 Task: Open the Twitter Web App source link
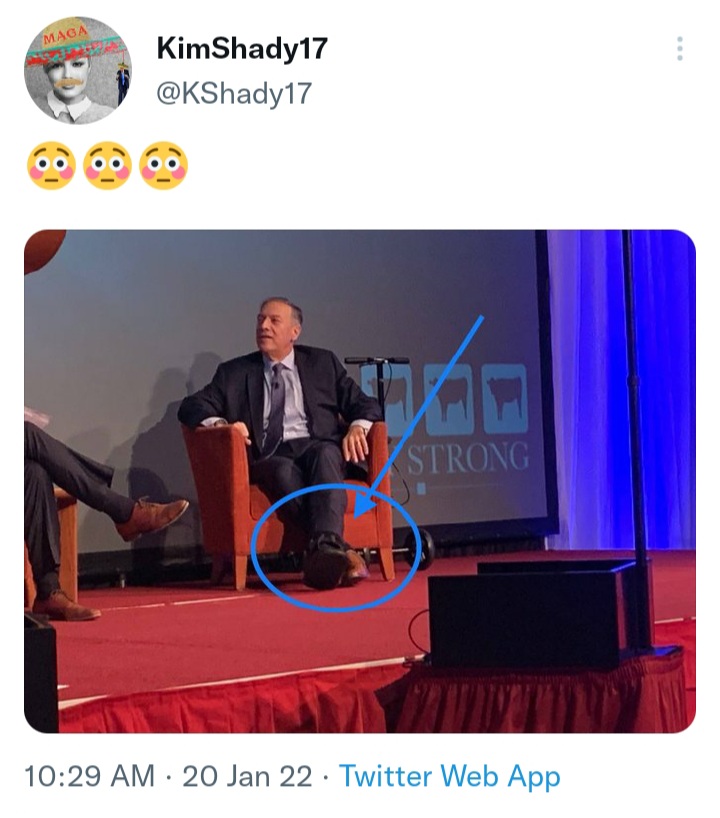tap(450, 776)
